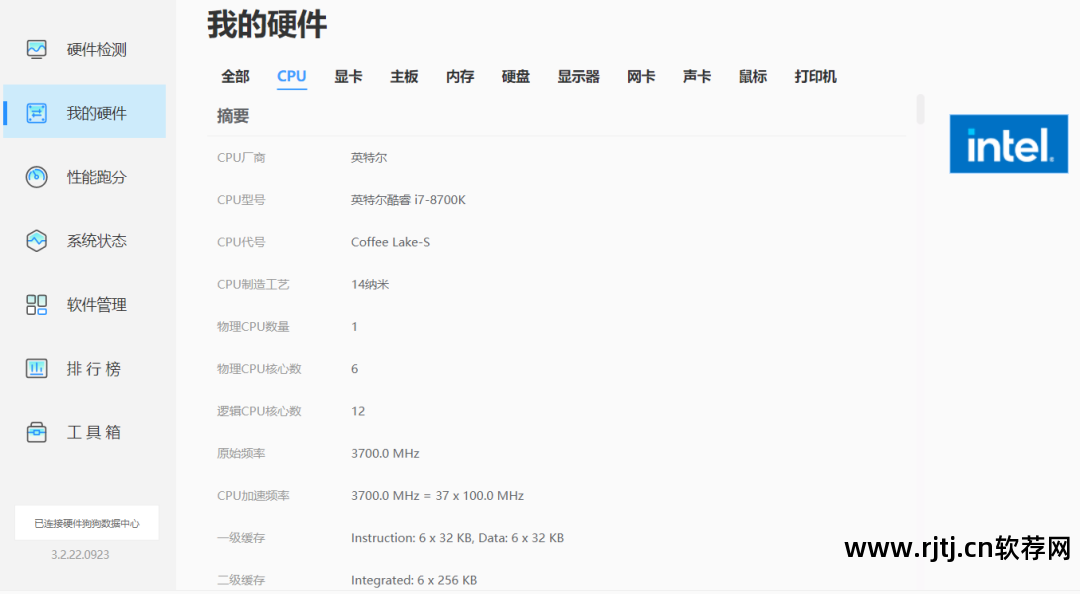The image size is (1080, 594).
Task: Open the 性能跑分 gauge icon
Action: point(37,177)
